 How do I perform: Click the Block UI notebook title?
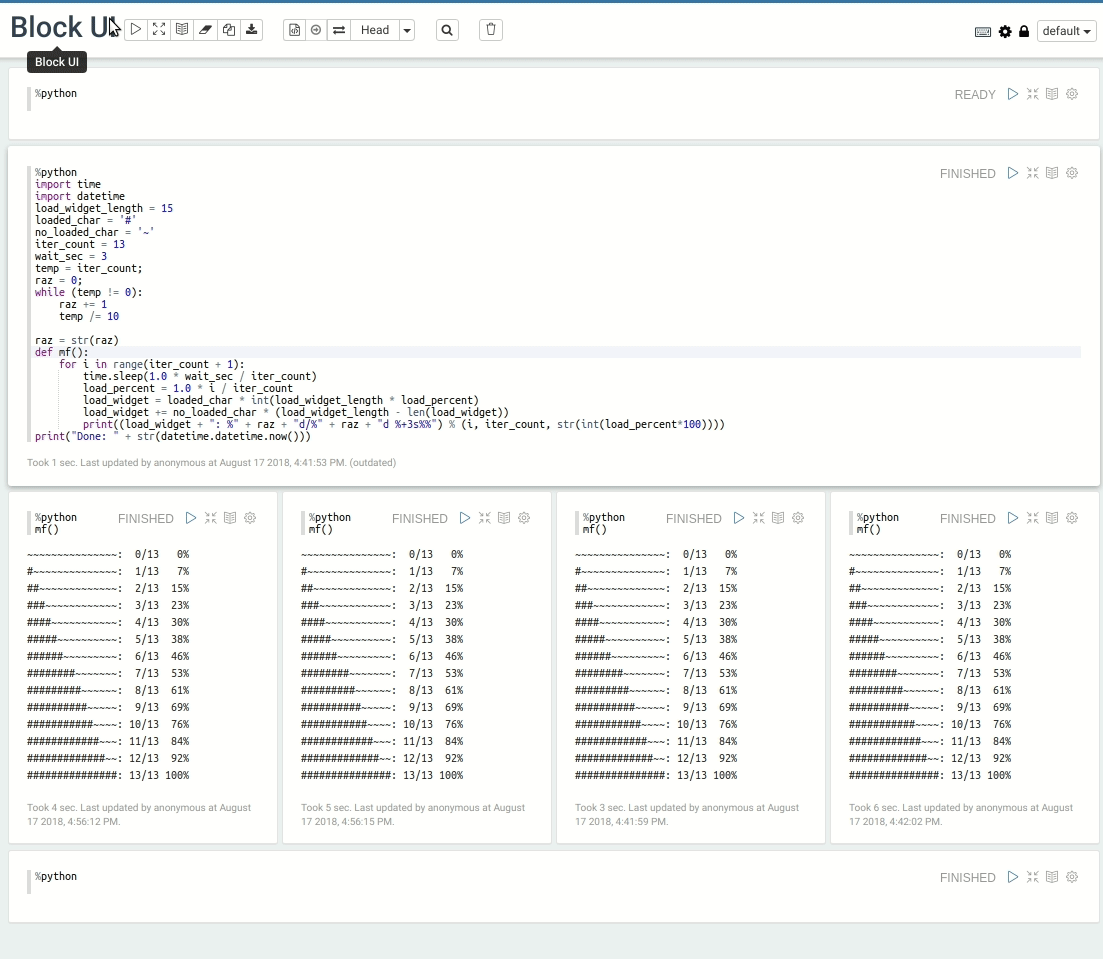click(65, 27)
